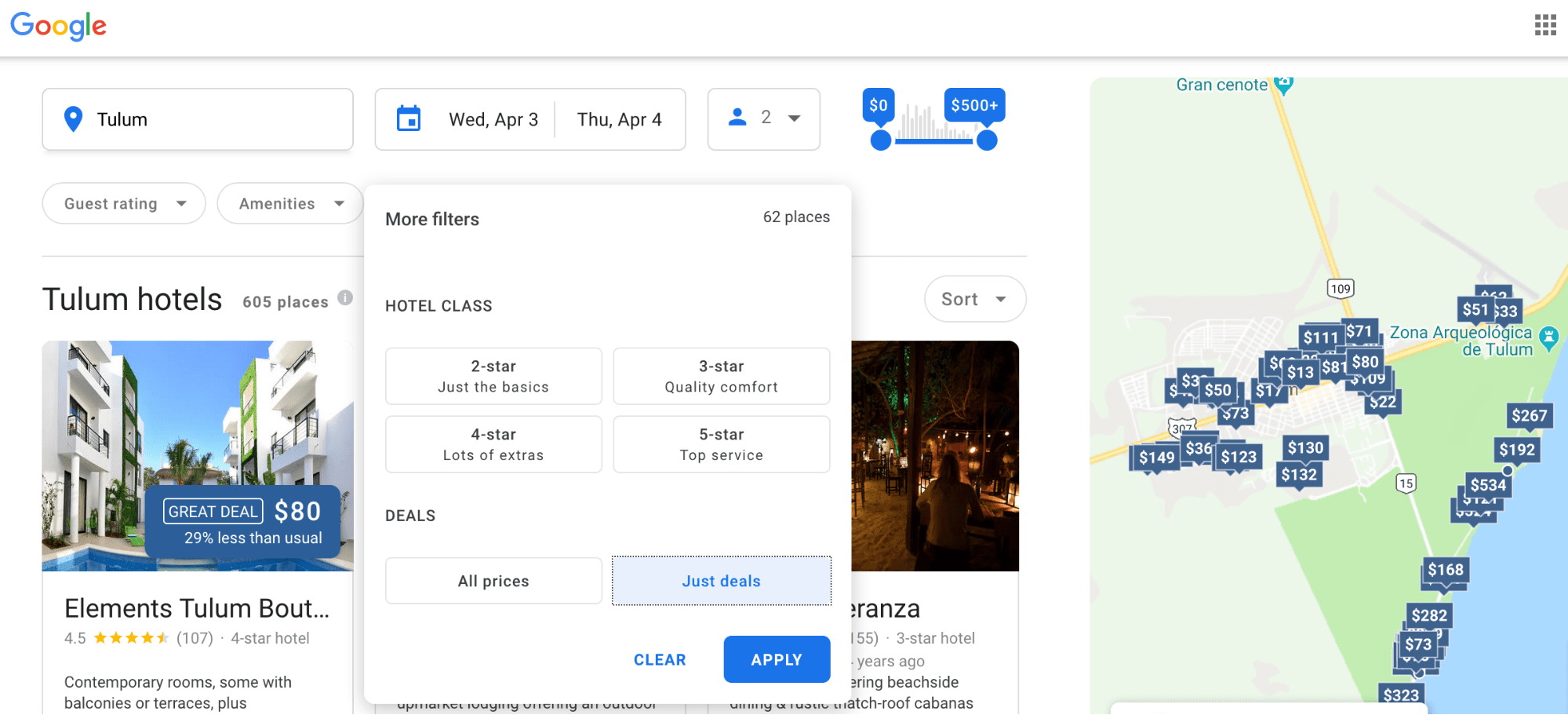
Task: Toggle the 4-star Lots of extras filter
Action: click(x=493, y=444)
